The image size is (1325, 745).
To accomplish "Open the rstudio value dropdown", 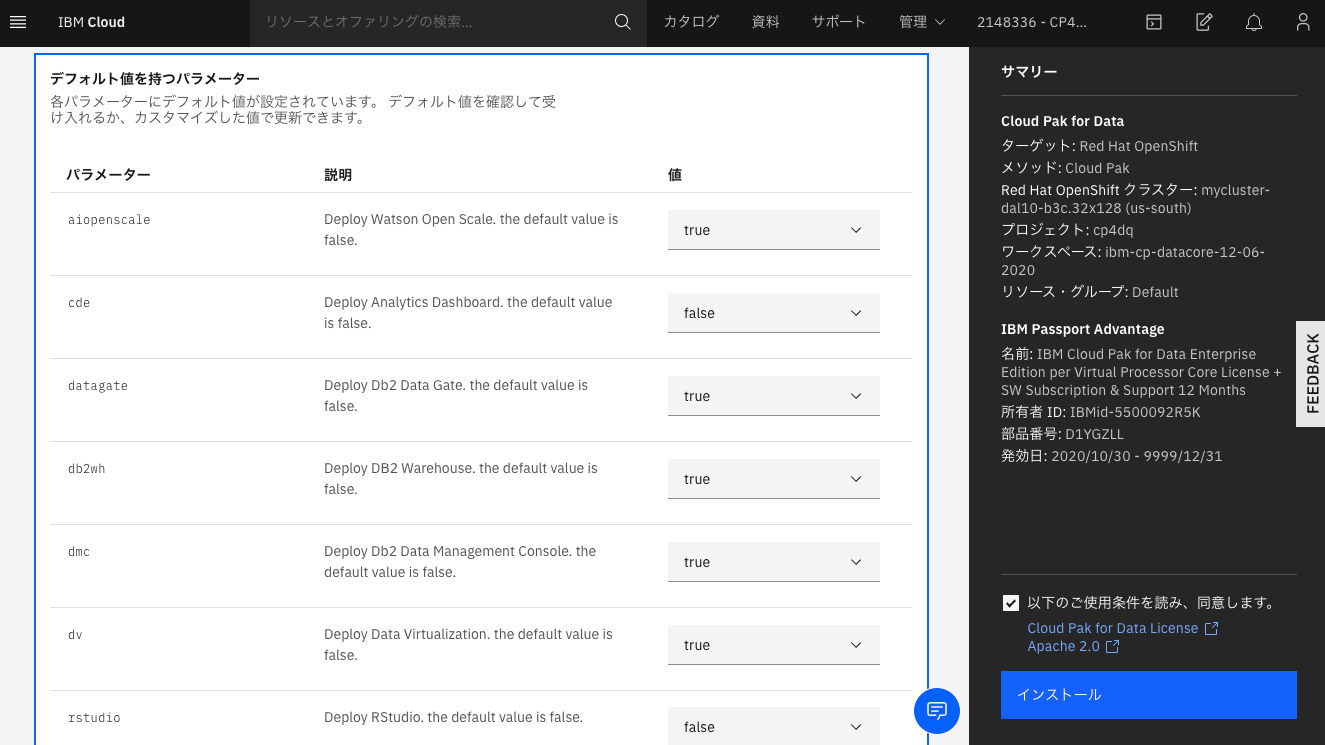I will (774, 726).
